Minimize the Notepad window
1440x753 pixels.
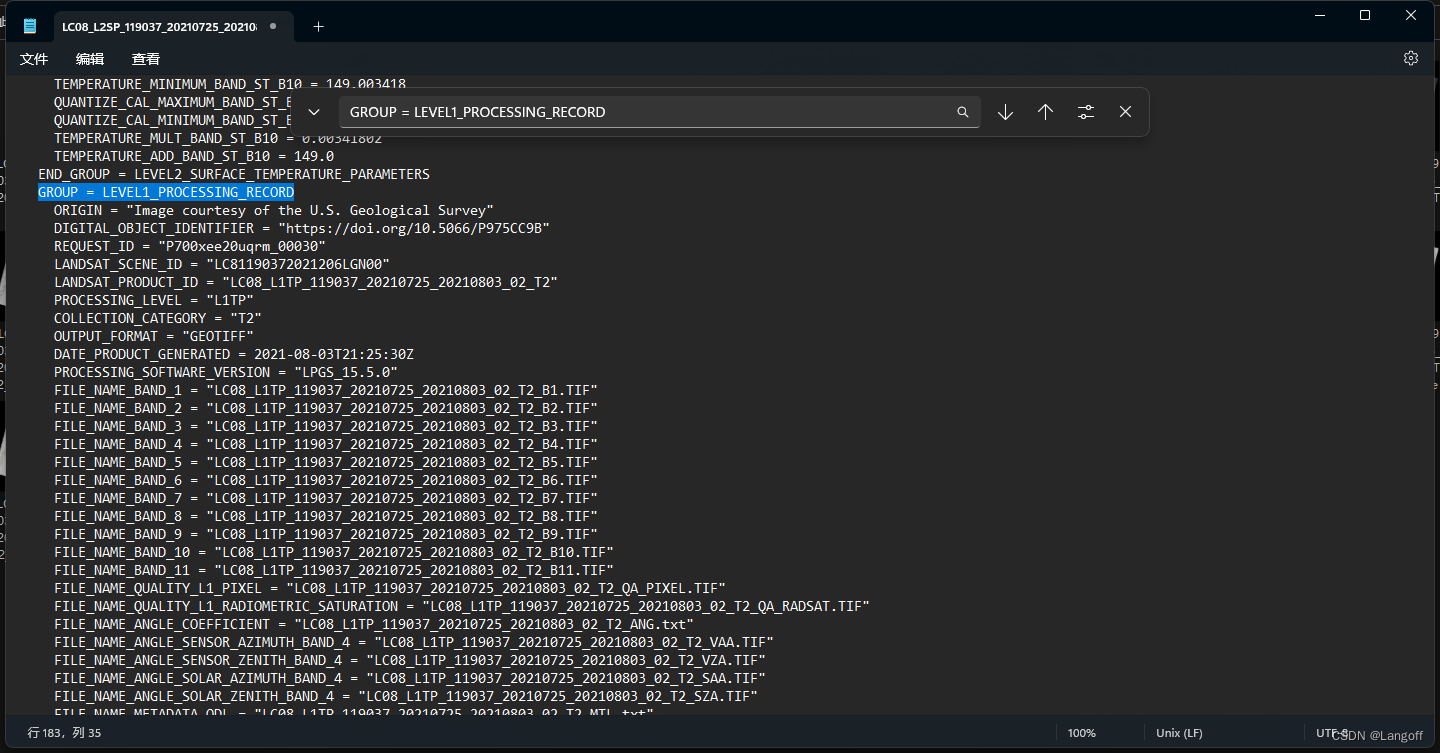(x=1319, y=15)
